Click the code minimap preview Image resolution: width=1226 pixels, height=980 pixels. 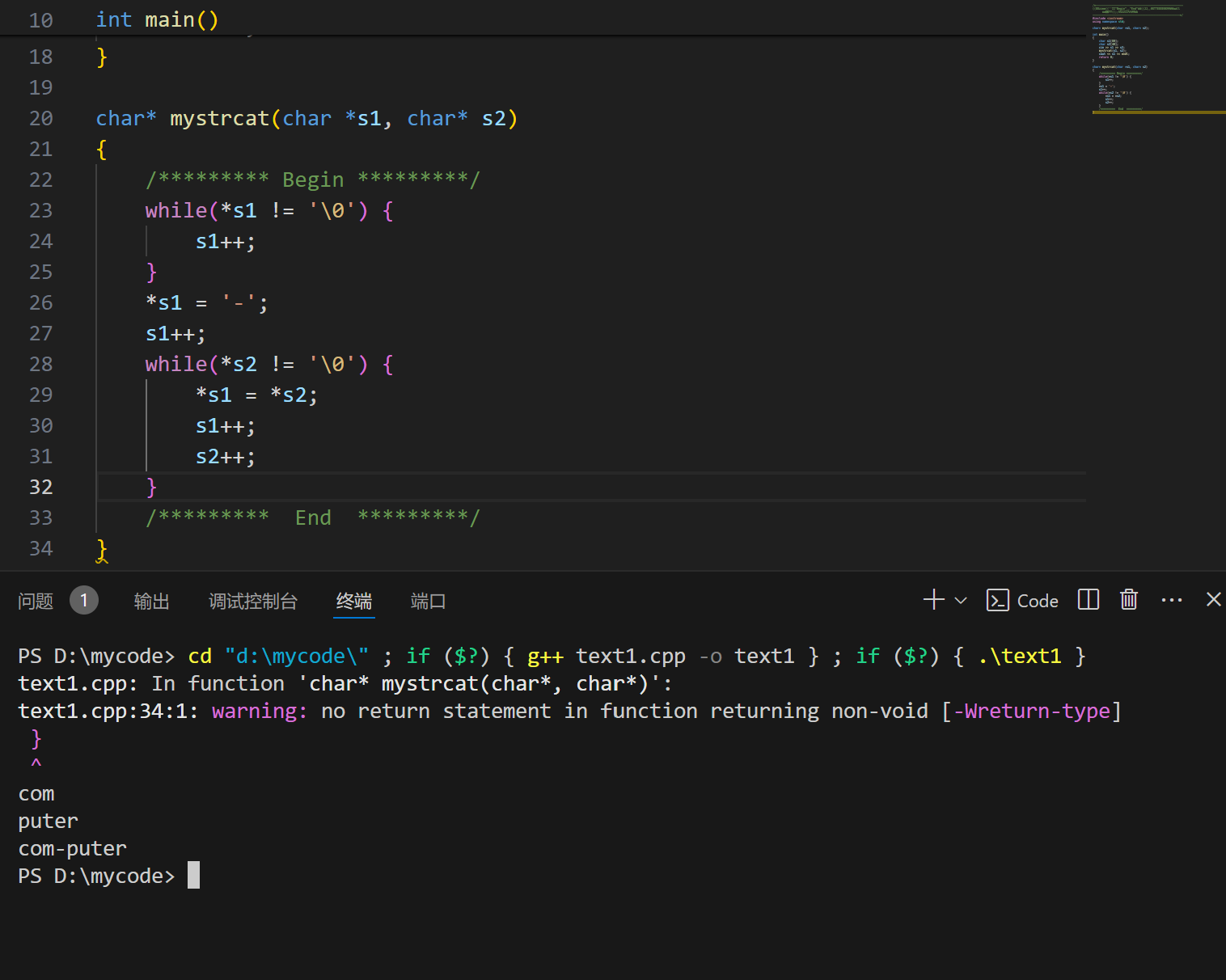(1158, 58)
